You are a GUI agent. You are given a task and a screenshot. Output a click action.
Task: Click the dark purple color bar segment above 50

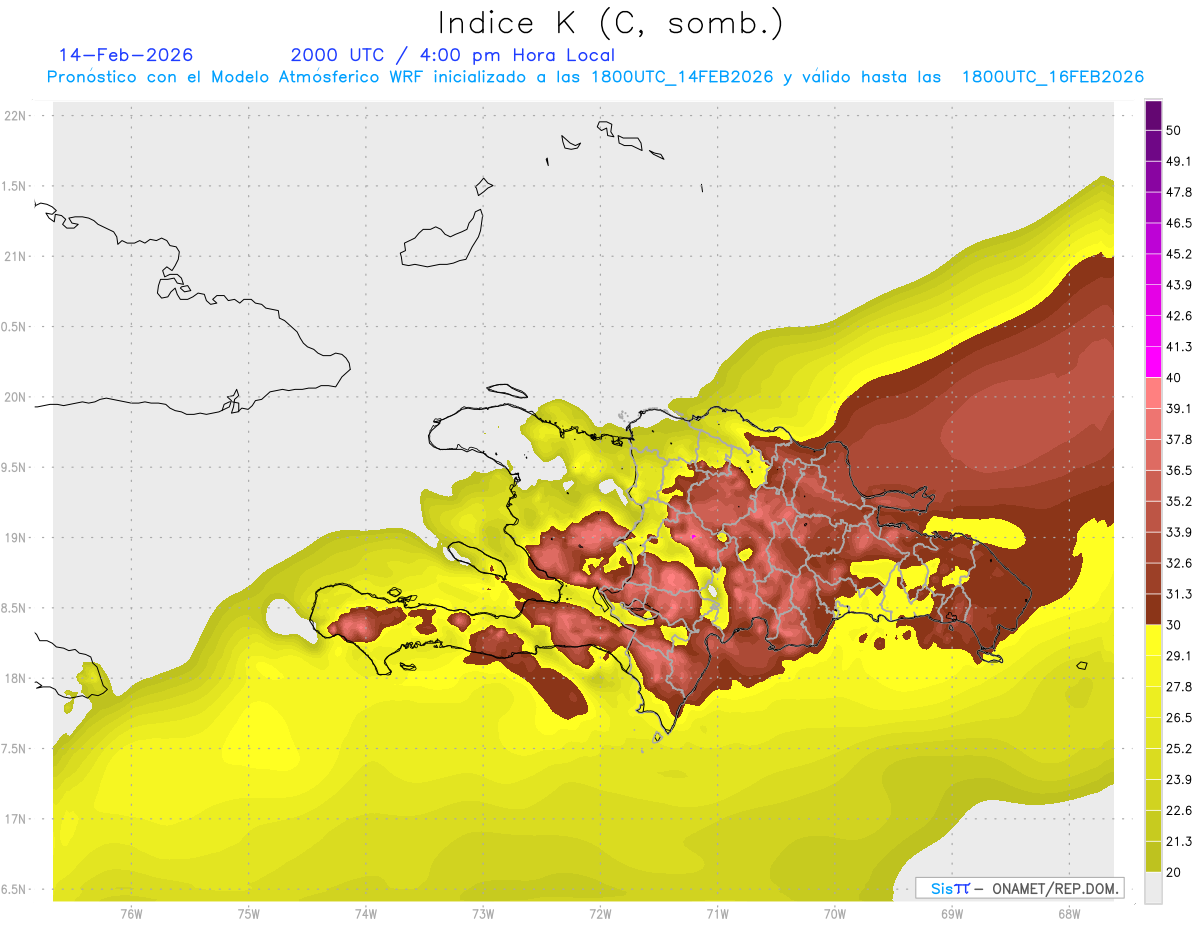tap(1153, 115)
